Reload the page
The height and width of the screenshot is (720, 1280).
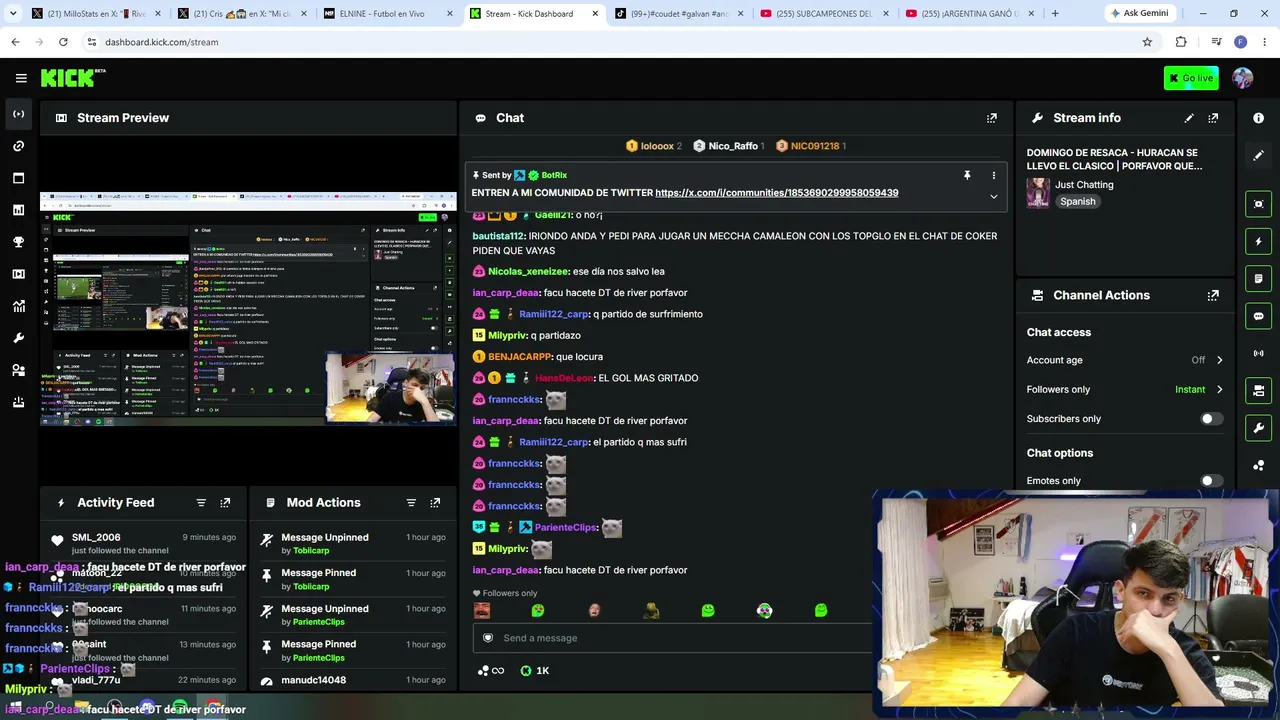tap(63, 42)
